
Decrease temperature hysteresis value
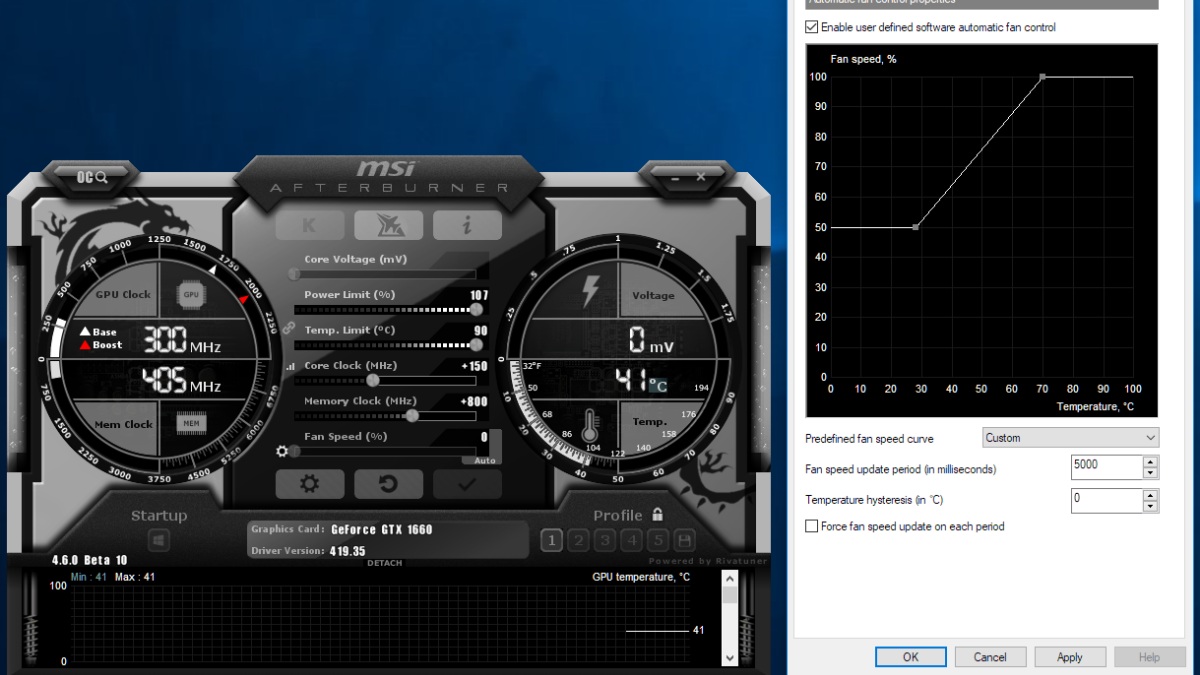click(1150, 505)
